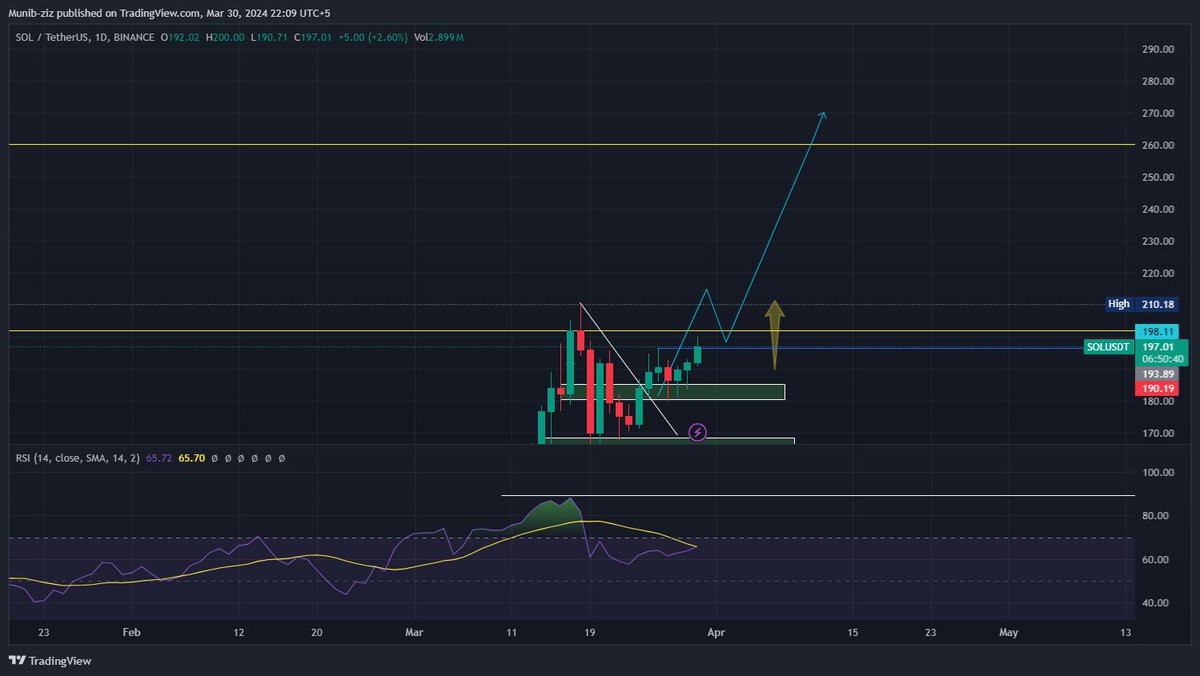Image resolution: width=1200 pixels, height=676 pixels.
Task: Click the RSI (14, close, SMA, 14, 2) indicator label
Action: 78,458
